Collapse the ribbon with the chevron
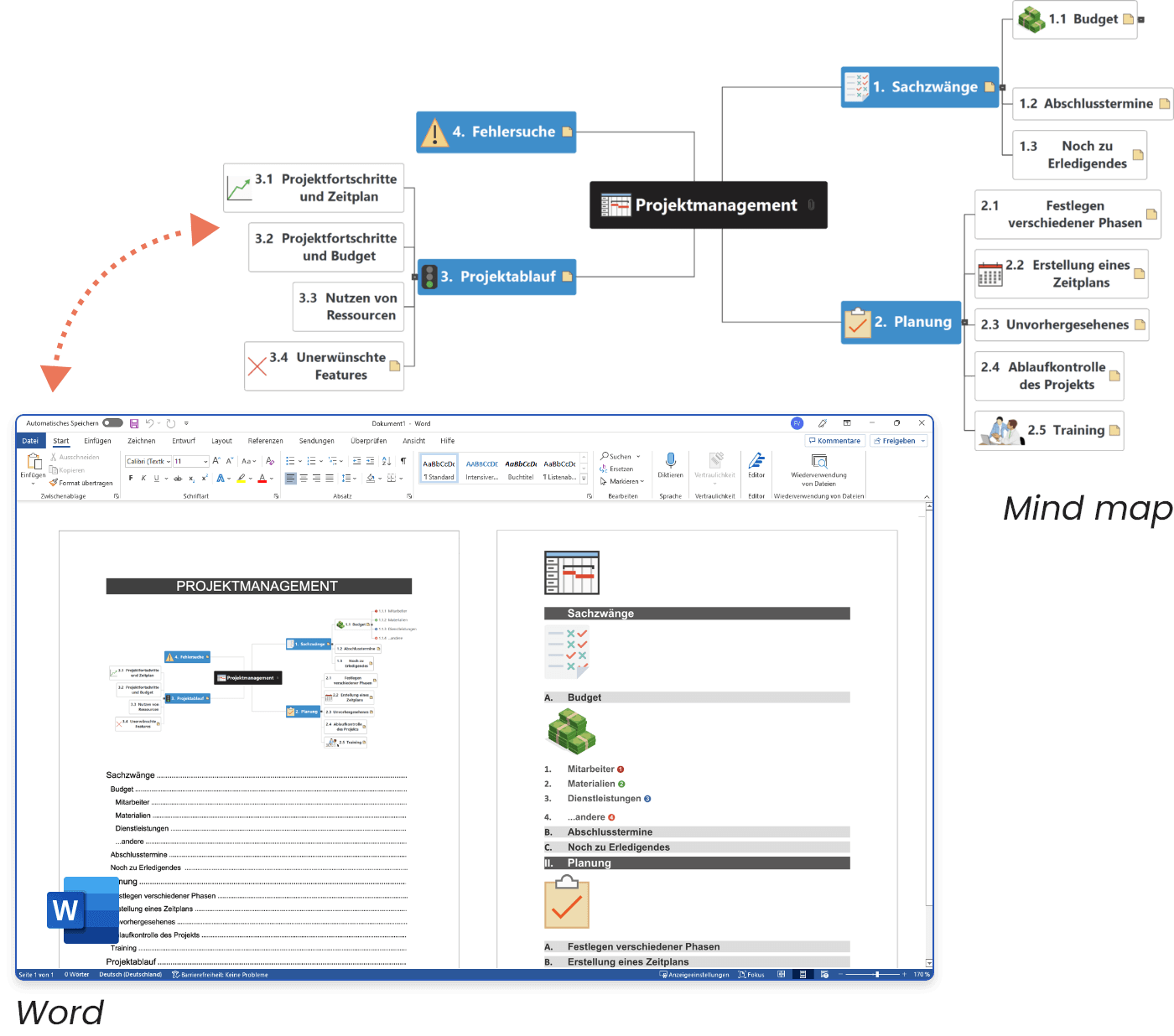The height and width of the screenshot is (1036, 1174). coord(927,497)
